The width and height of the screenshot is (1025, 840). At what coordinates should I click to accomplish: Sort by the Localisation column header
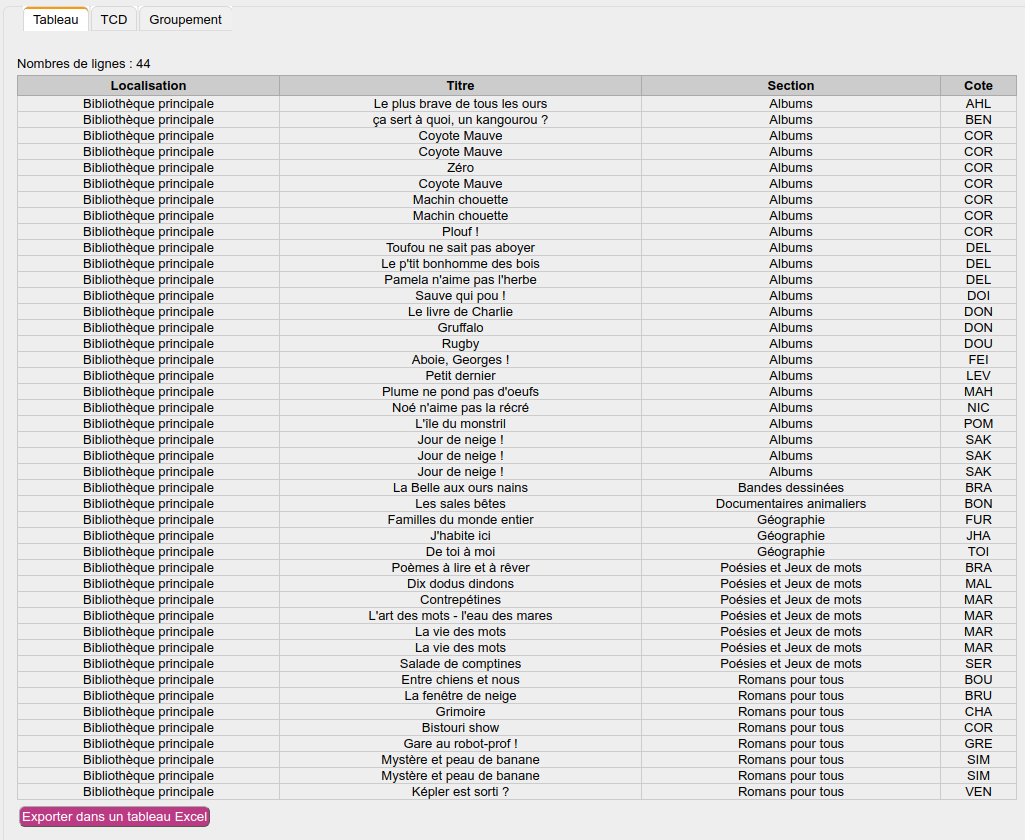(x=148, y=85)
